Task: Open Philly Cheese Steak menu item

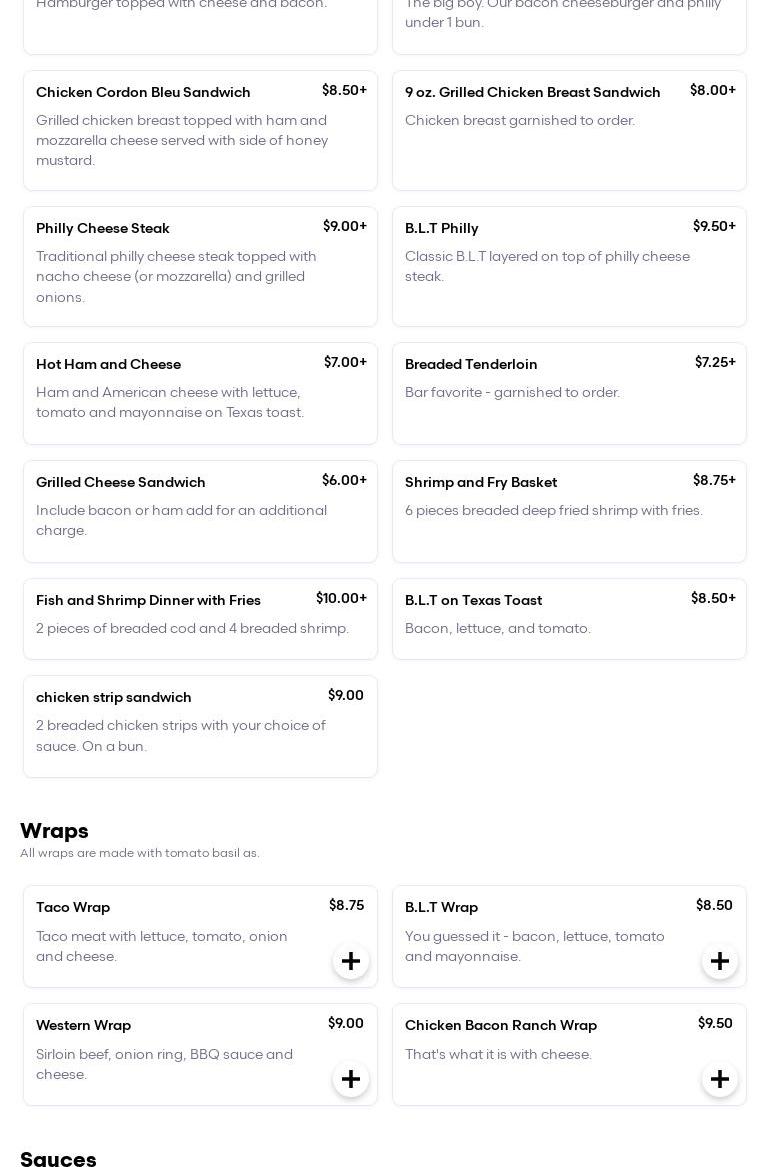Action: point(200,266)
